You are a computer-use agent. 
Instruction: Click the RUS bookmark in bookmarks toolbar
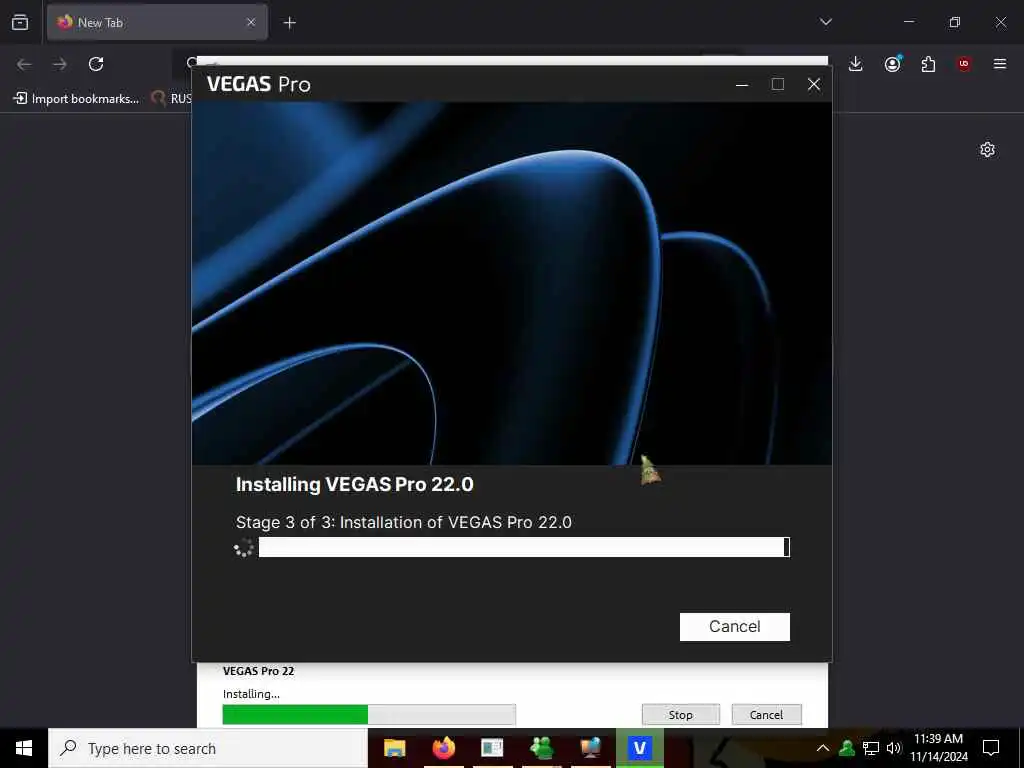(172, 99)
